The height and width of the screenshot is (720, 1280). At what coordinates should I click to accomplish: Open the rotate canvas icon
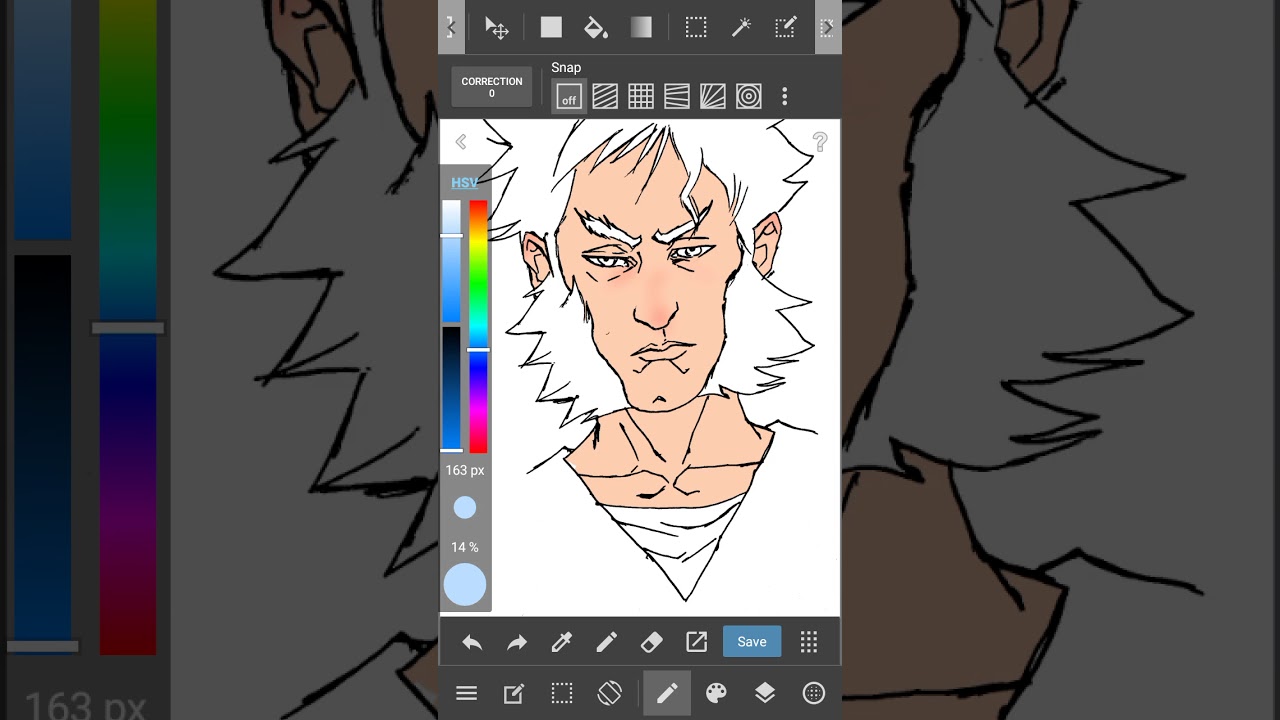[x=610, y=693]
